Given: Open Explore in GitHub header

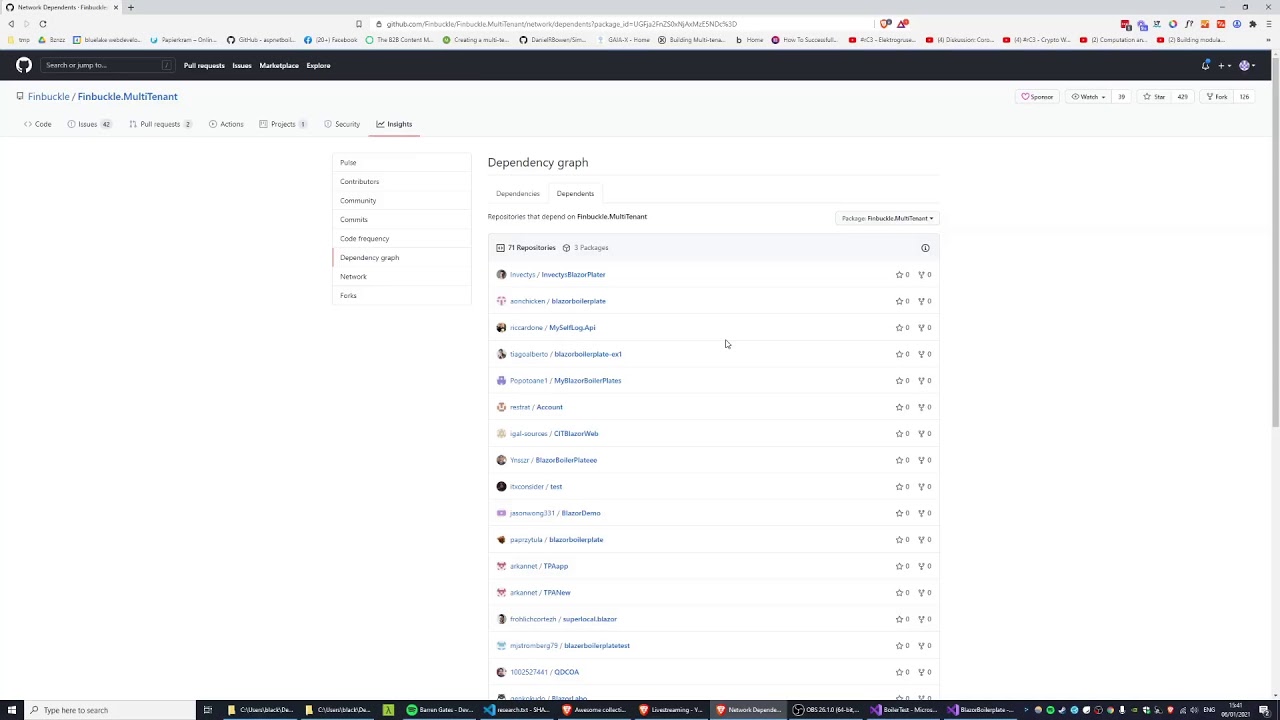Looking at the screenshot, I should tap(318, 65).
